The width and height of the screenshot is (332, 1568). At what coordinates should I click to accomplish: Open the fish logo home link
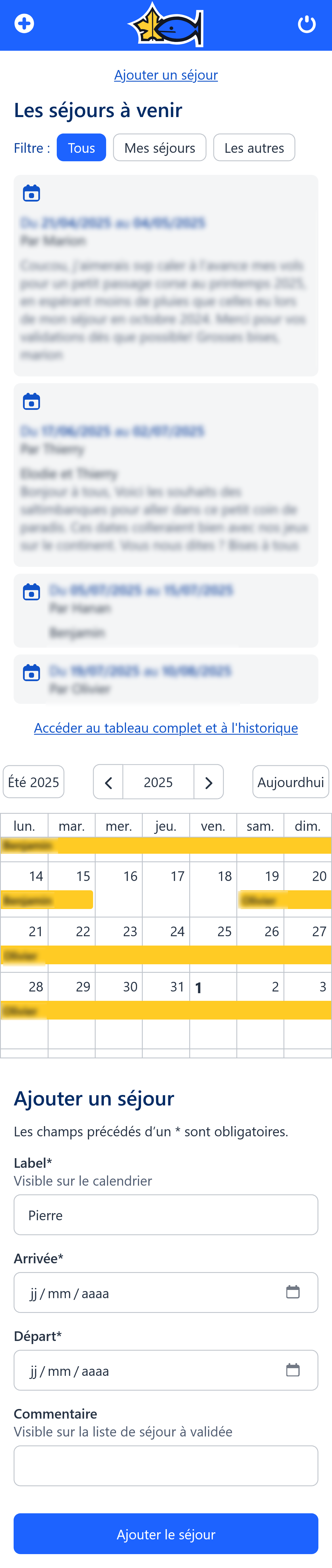(166, 25)
